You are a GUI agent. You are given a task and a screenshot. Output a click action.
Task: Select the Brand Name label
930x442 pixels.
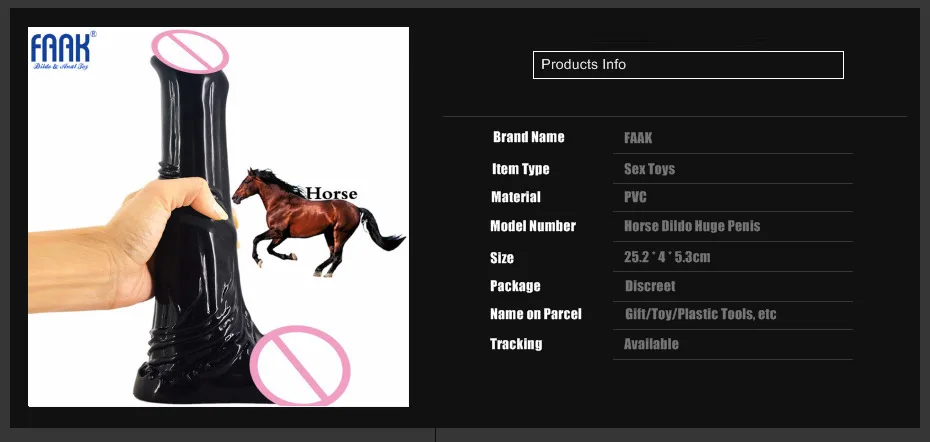point(528,137)
